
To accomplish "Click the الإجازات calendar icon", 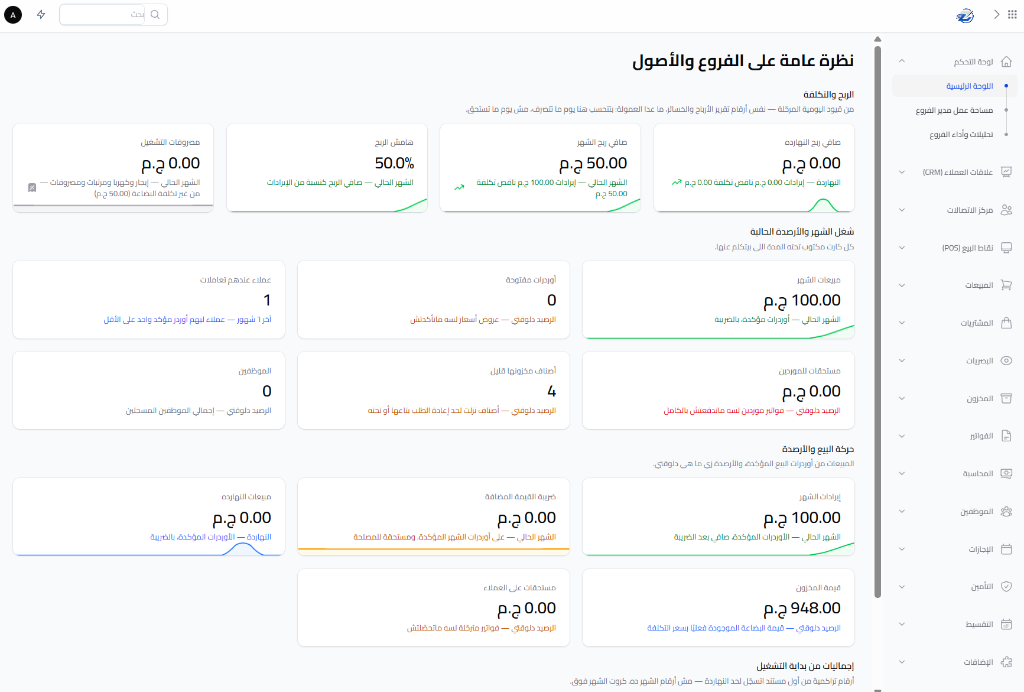I will 1006,549.
